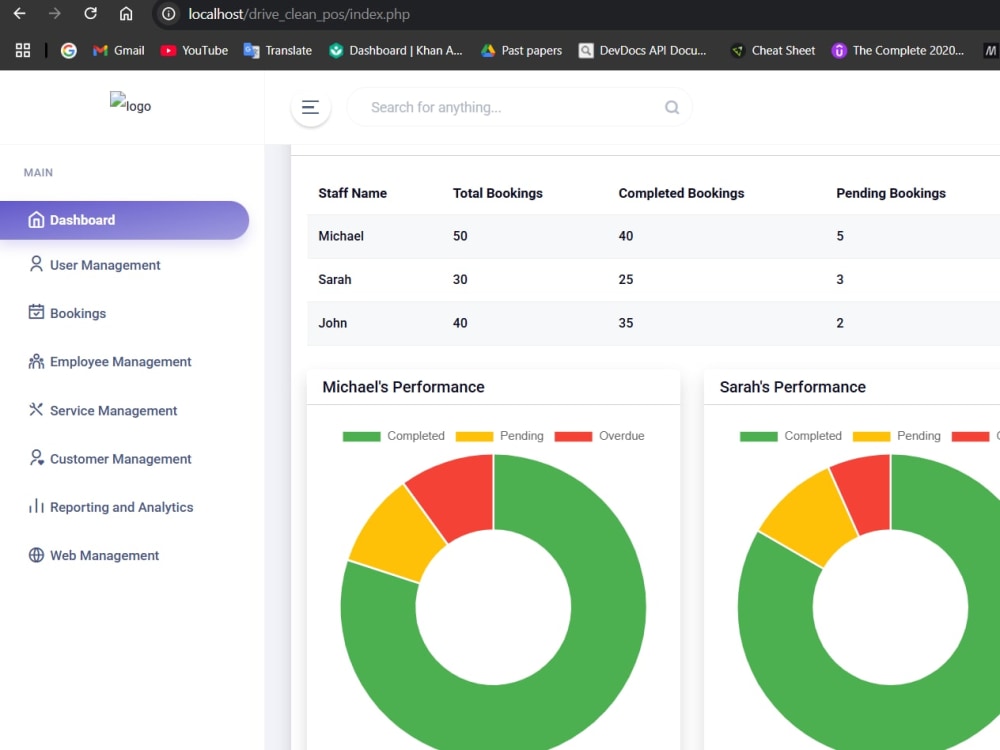The image size is (1000, 750).
Task: Open Customer Management in sidebar
Action: pos(110,459)
